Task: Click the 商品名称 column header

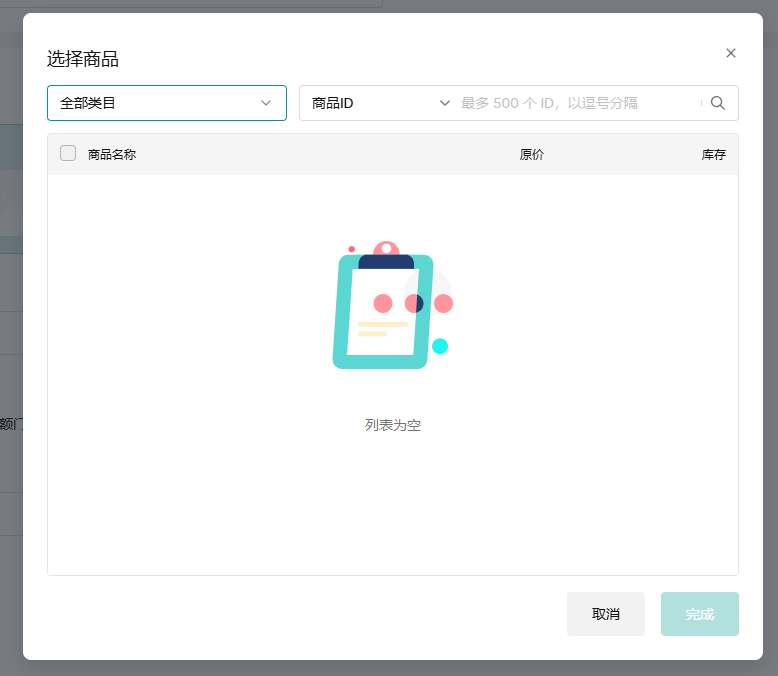Action: click(112, 154)
